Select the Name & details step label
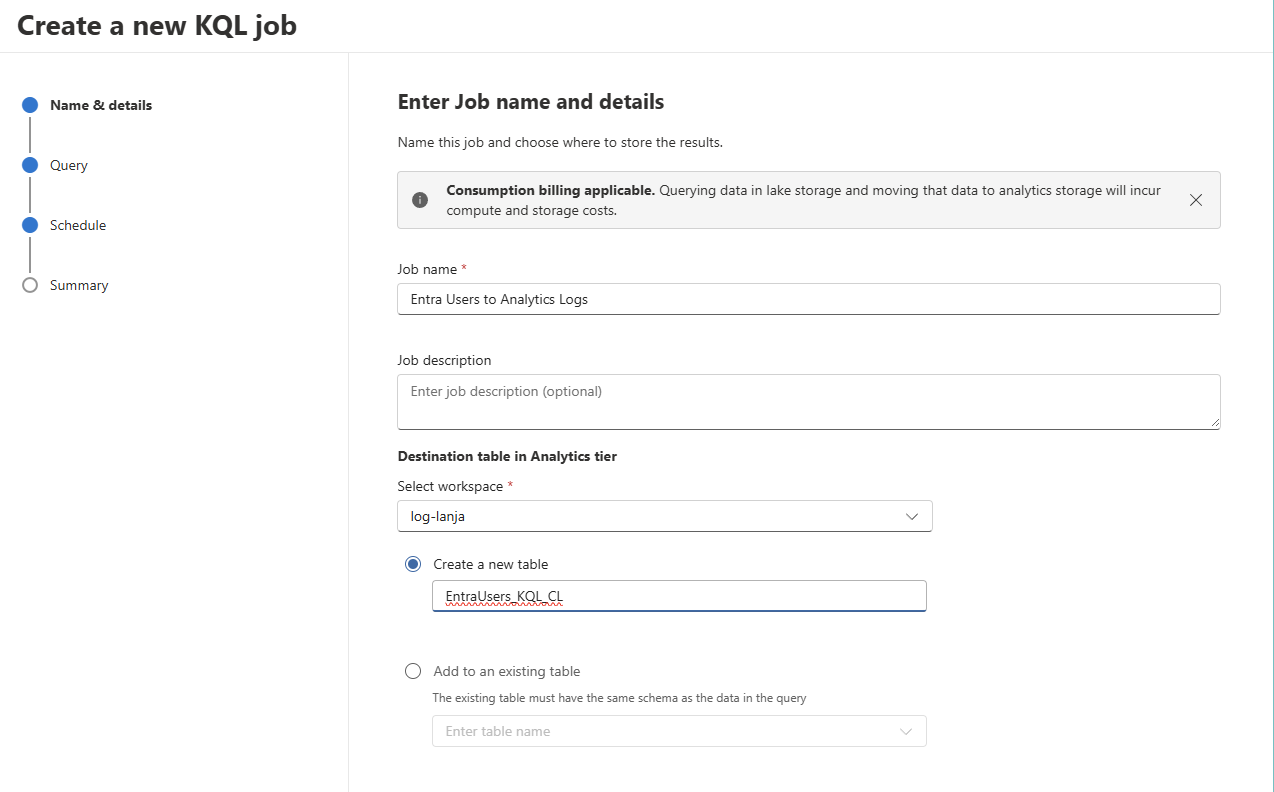This screenshot has height=792, width=1274. 101,105
